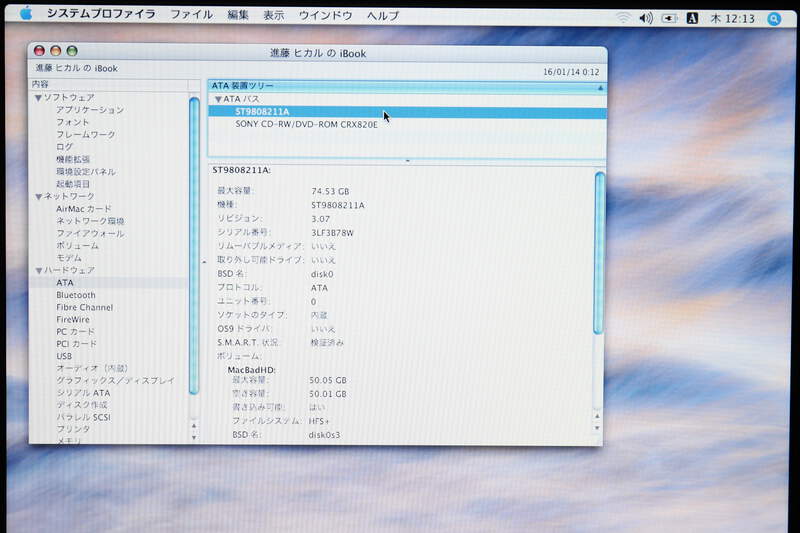Screen dimensions: 800x533
Task: Open the ウインドウ menu
Action: [326, 15]
